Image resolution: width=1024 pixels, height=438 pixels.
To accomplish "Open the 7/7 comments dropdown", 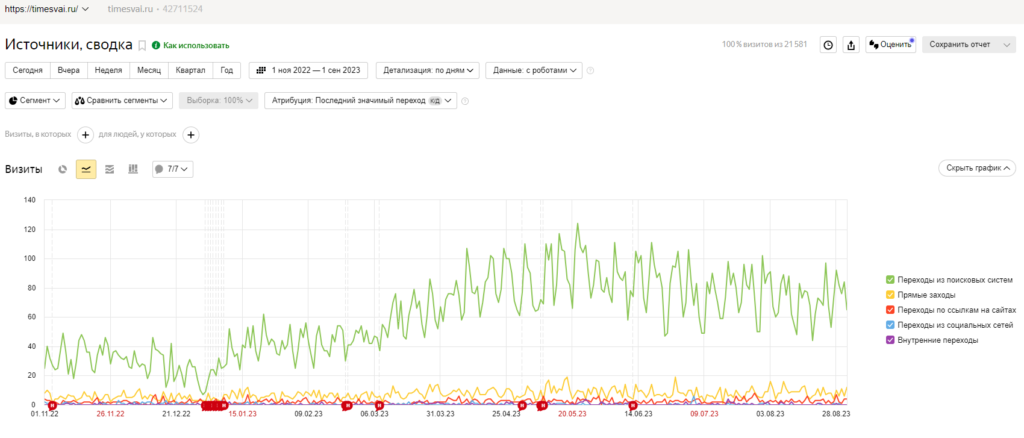I will click(172, 169).
